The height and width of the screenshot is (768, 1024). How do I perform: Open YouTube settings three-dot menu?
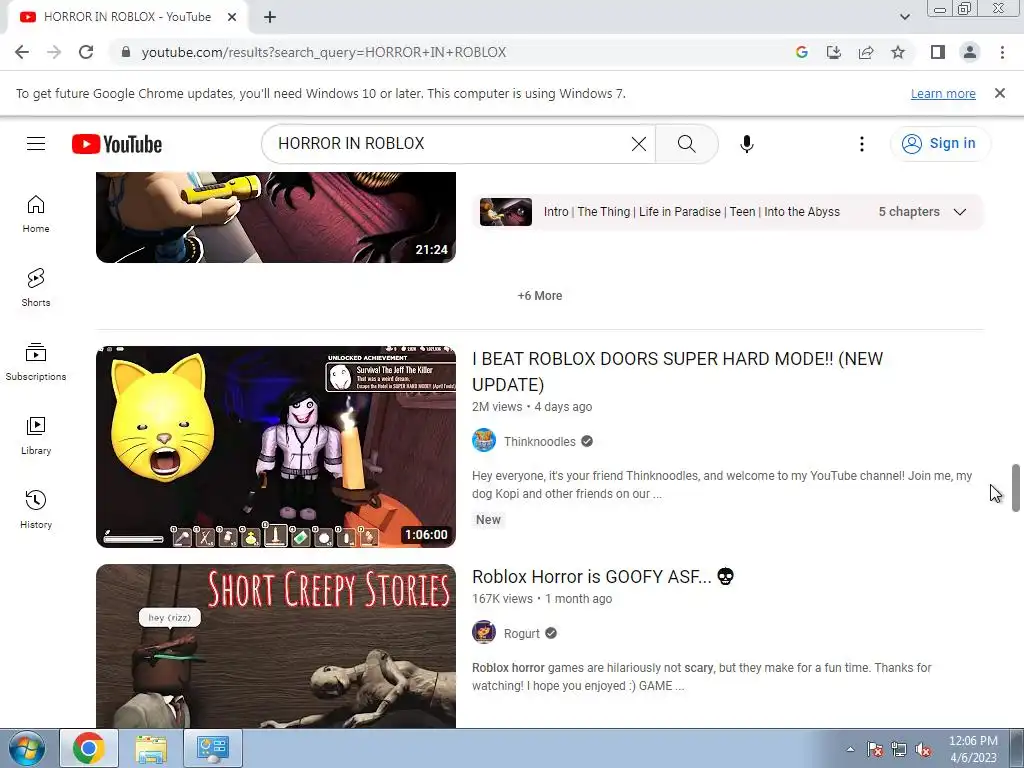[862, 144]
